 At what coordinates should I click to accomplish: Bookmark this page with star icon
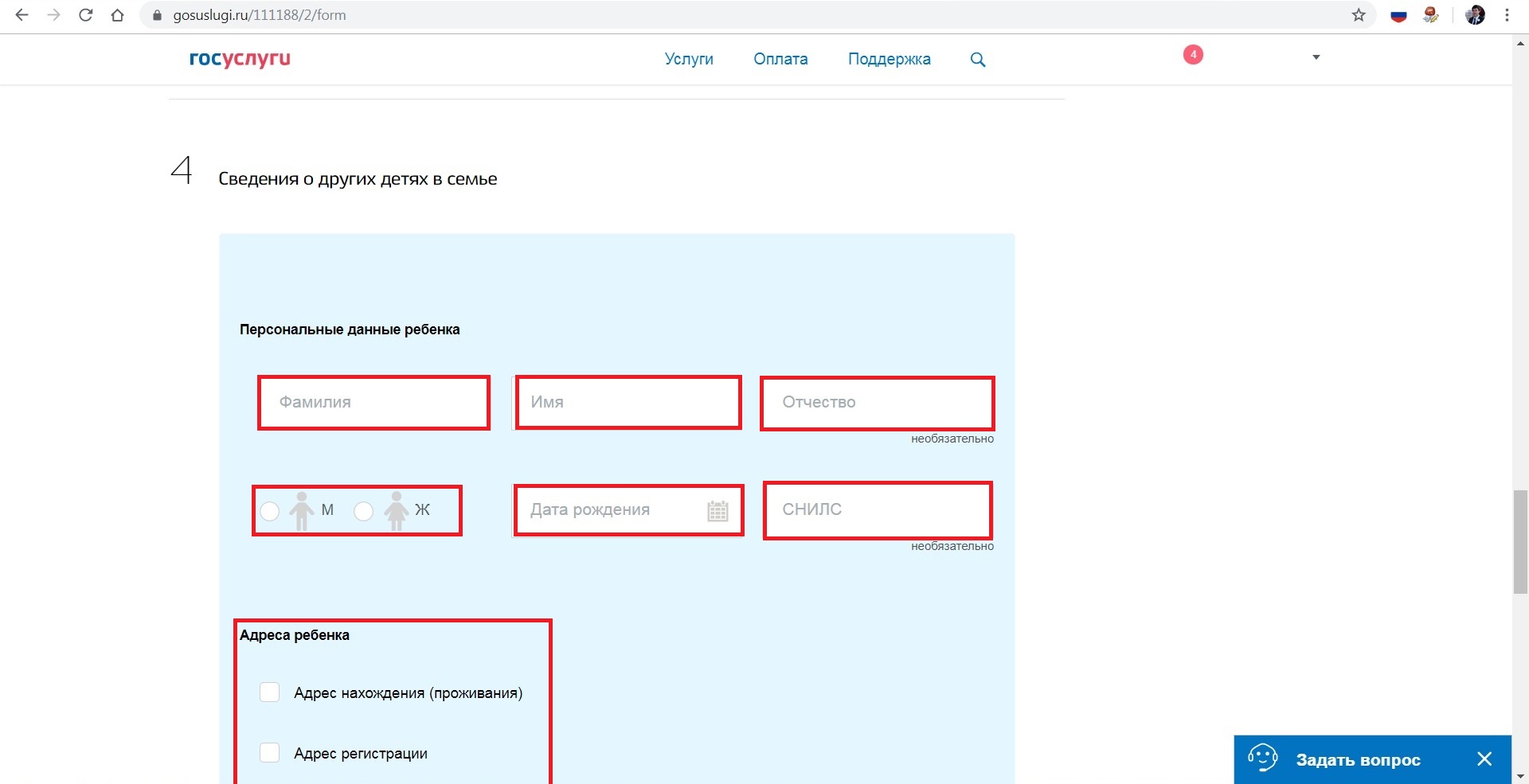tap(1359, 15)
